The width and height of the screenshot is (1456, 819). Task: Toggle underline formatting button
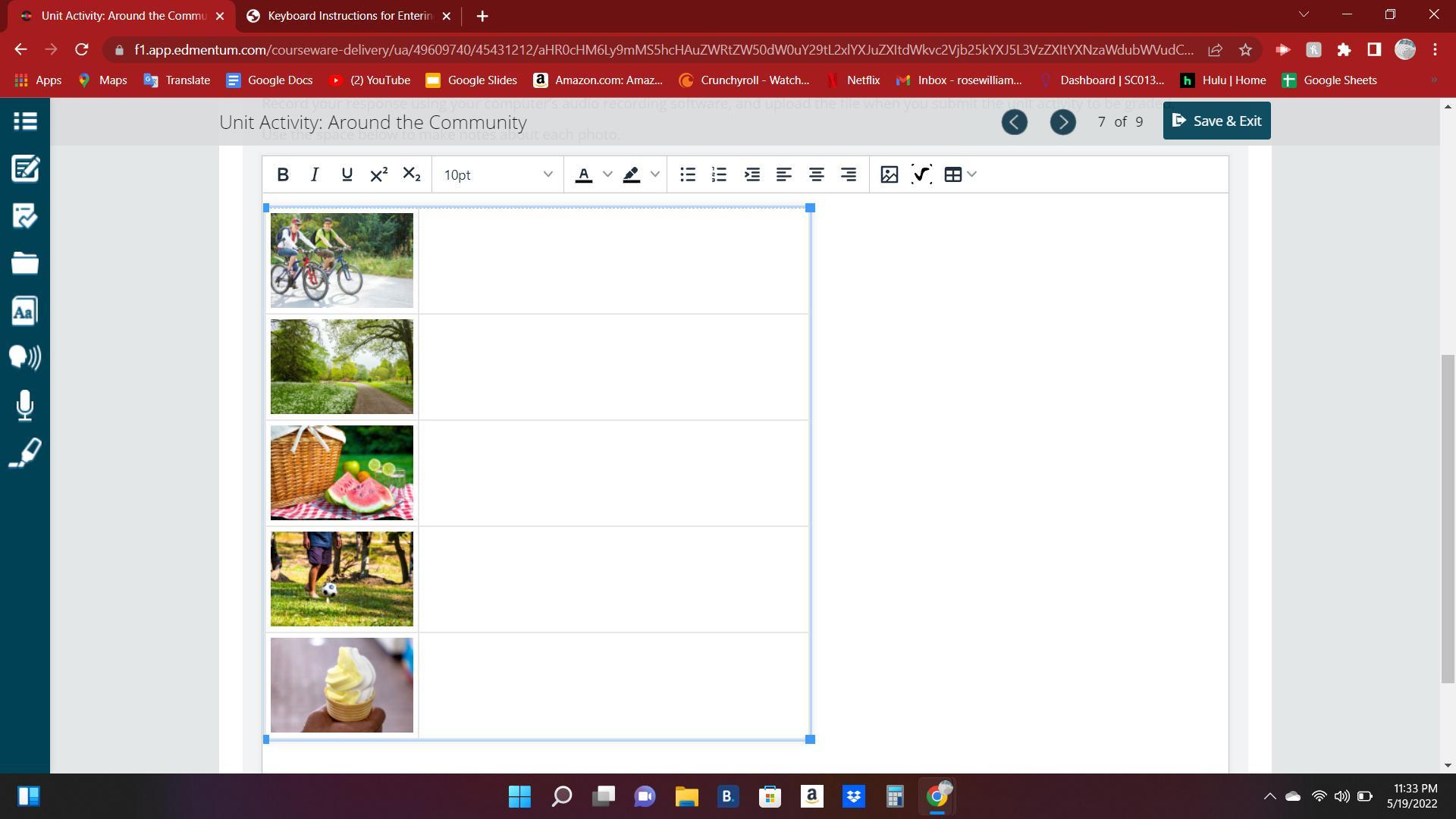(x=347, y=174)
